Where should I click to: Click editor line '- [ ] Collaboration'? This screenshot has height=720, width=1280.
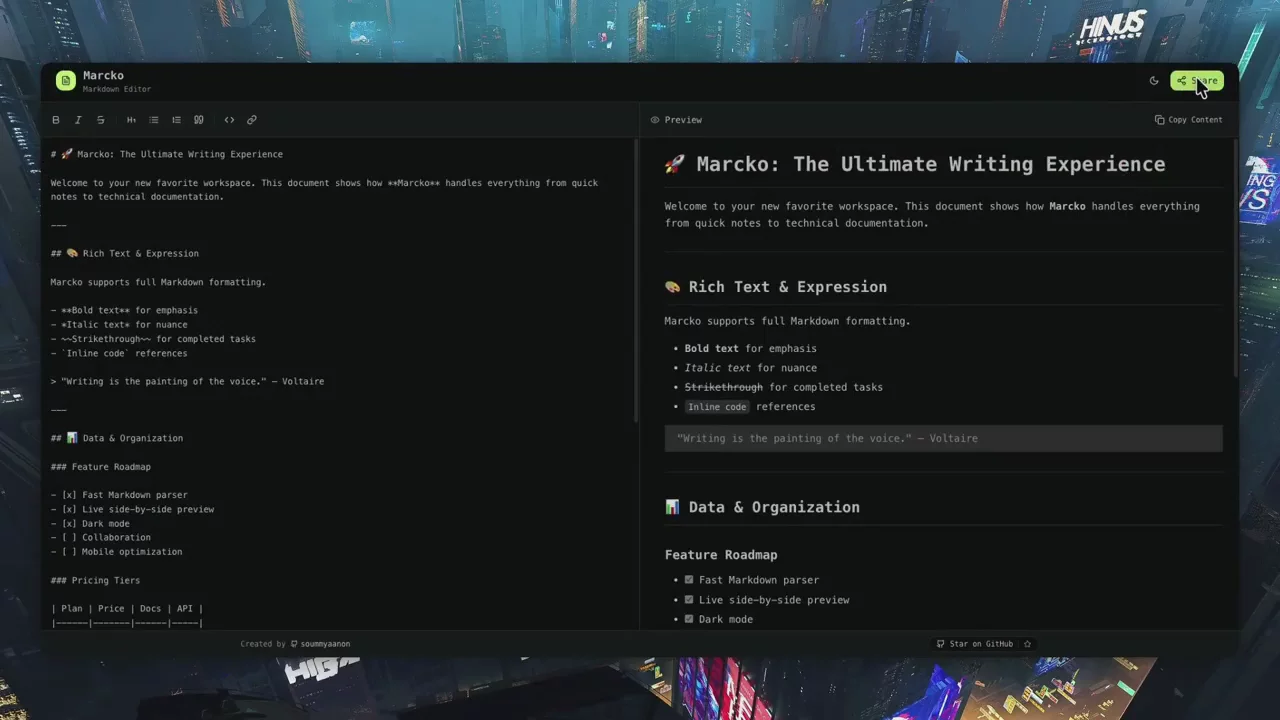pyautogui.click(x=101, y=538)
